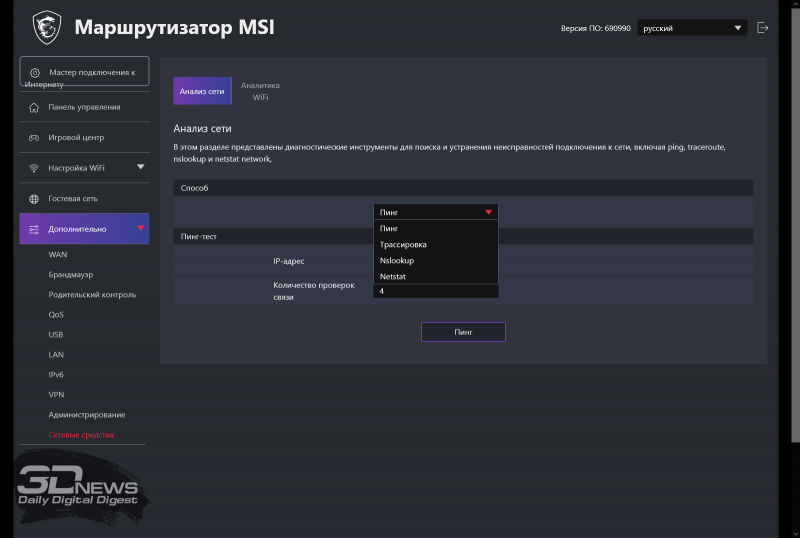Viewport: 800px width, 538px height.
Task: Open LAN submenu item
Action: (56, 354)
